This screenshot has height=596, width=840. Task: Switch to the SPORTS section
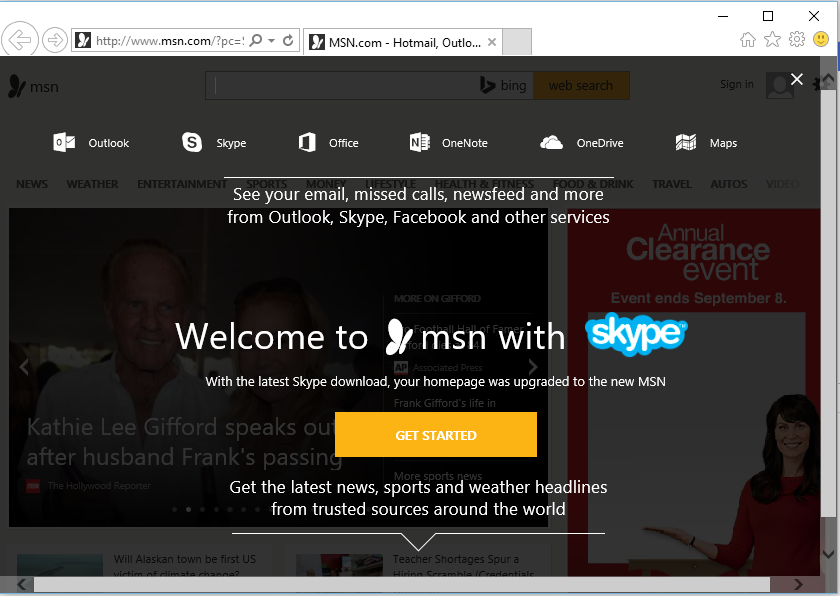pos(265,184)
